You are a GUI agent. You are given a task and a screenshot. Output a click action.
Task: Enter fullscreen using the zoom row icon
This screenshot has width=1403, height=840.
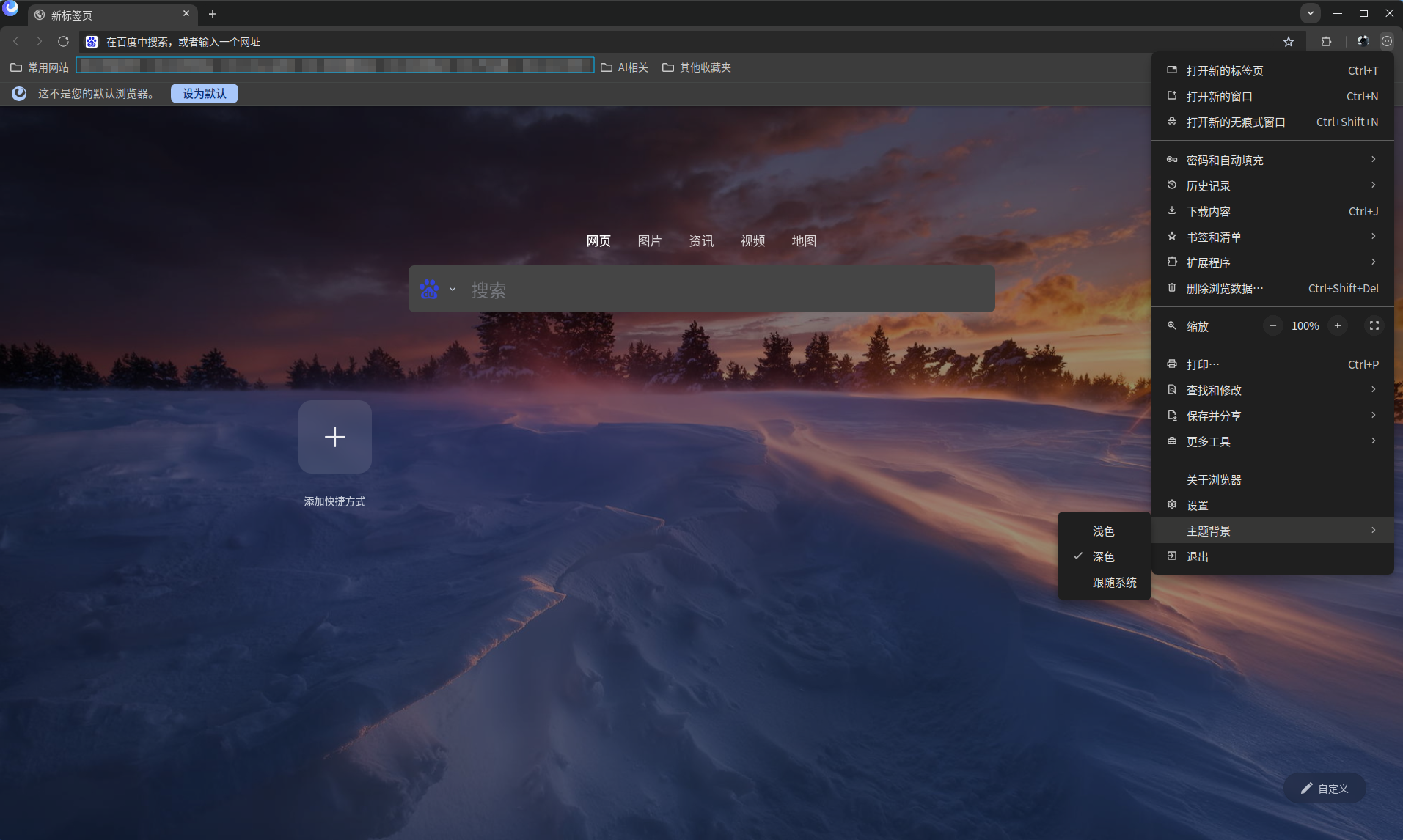(1374, 325)
